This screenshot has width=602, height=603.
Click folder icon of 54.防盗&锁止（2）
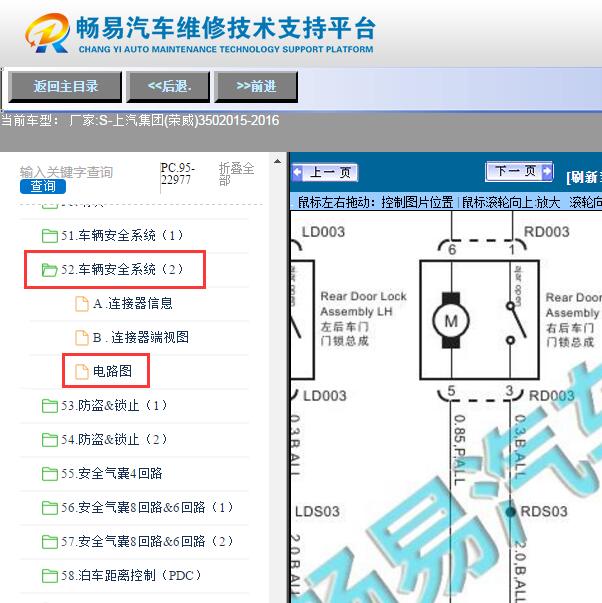(50, 440)
